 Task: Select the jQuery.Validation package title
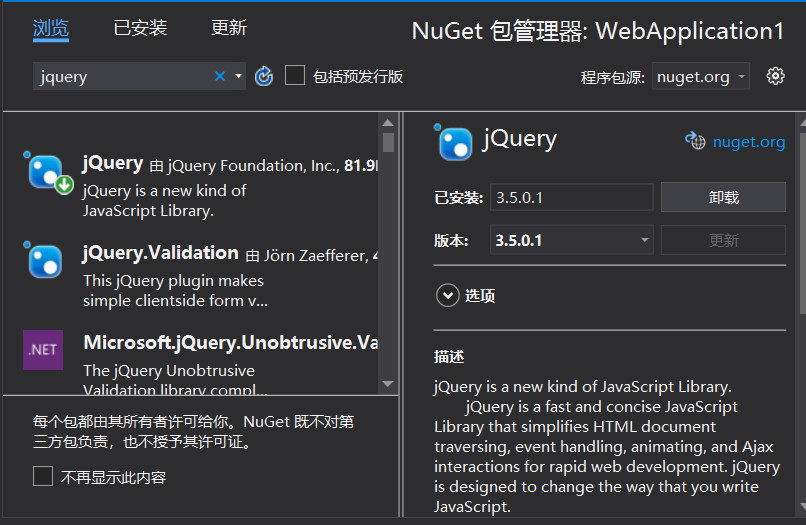tap(160, 253)
